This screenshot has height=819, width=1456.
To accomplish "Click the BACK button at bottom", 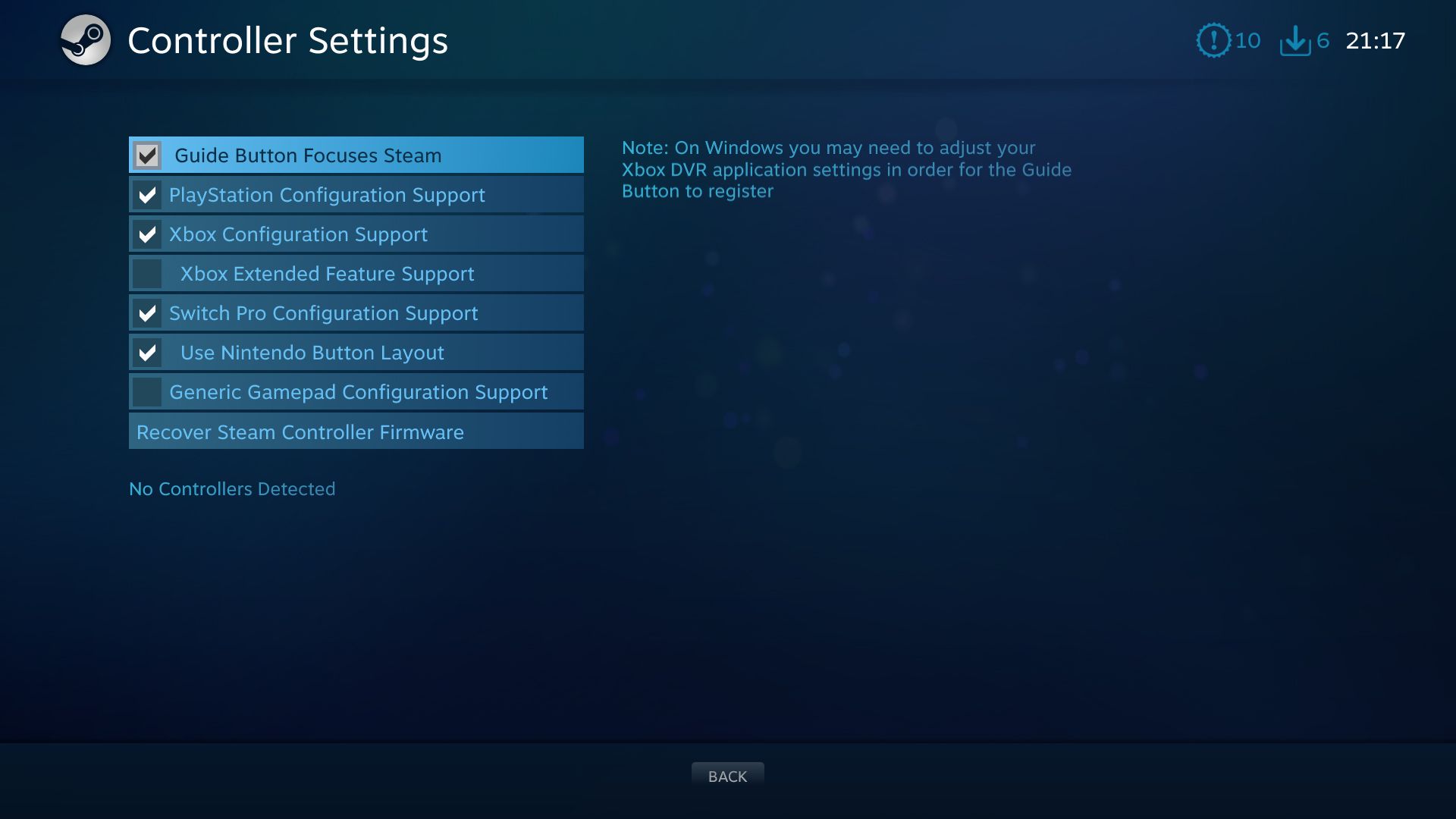I will point(728,776).
